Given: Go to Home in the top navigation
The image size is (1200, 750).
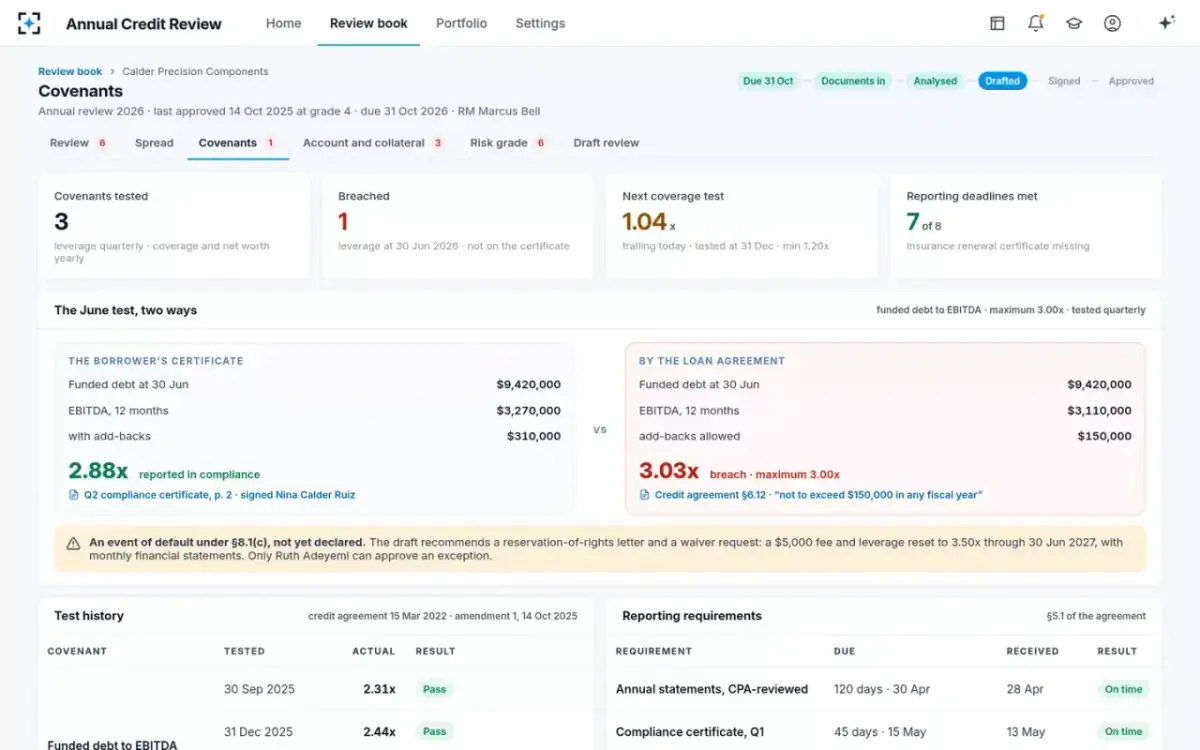Looking at the screenshot, I should (283, 23).
